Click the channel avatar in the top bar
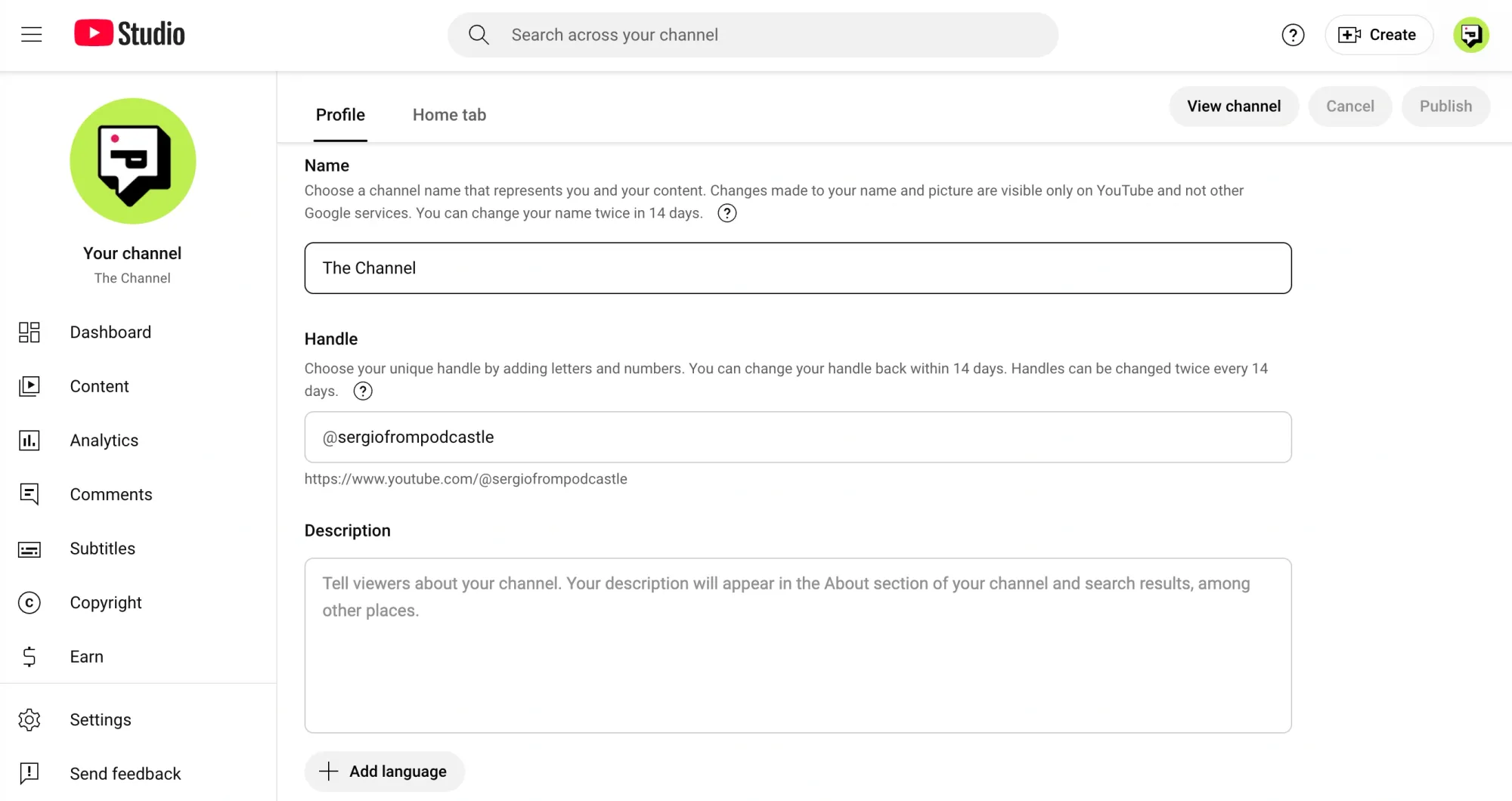 point(1471,34)
